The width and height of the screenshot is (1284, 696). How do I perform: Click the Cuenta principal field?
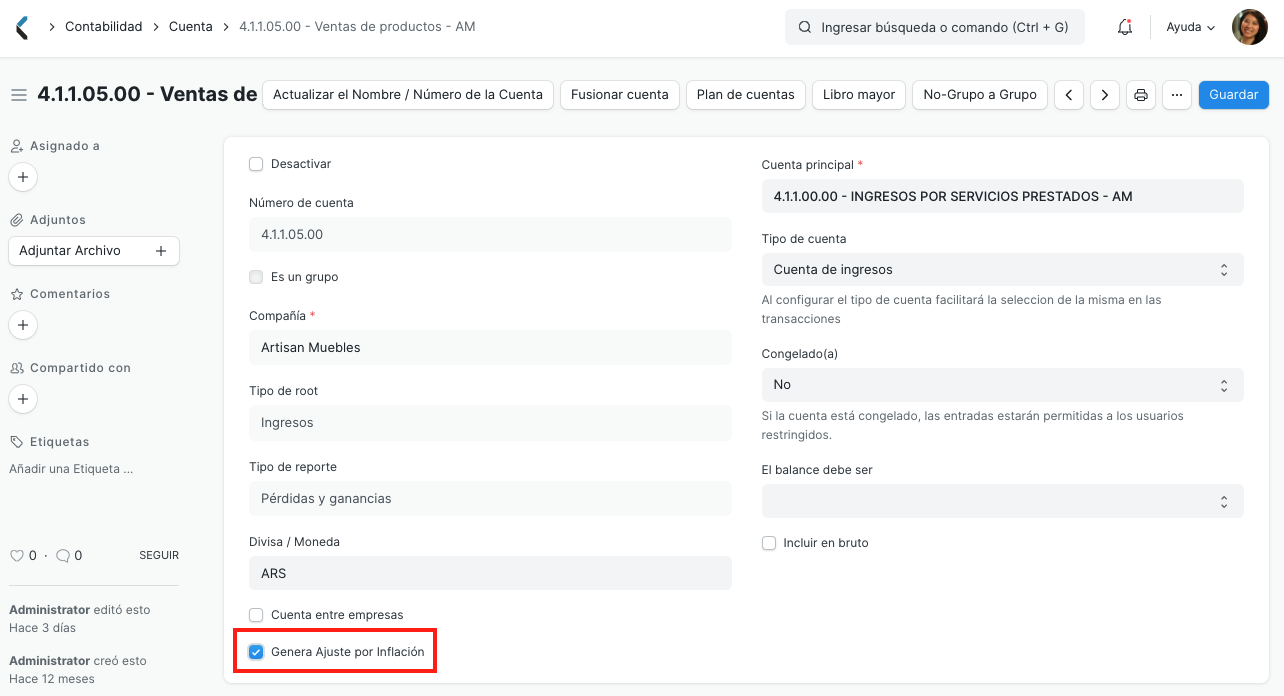(1002, 197)
